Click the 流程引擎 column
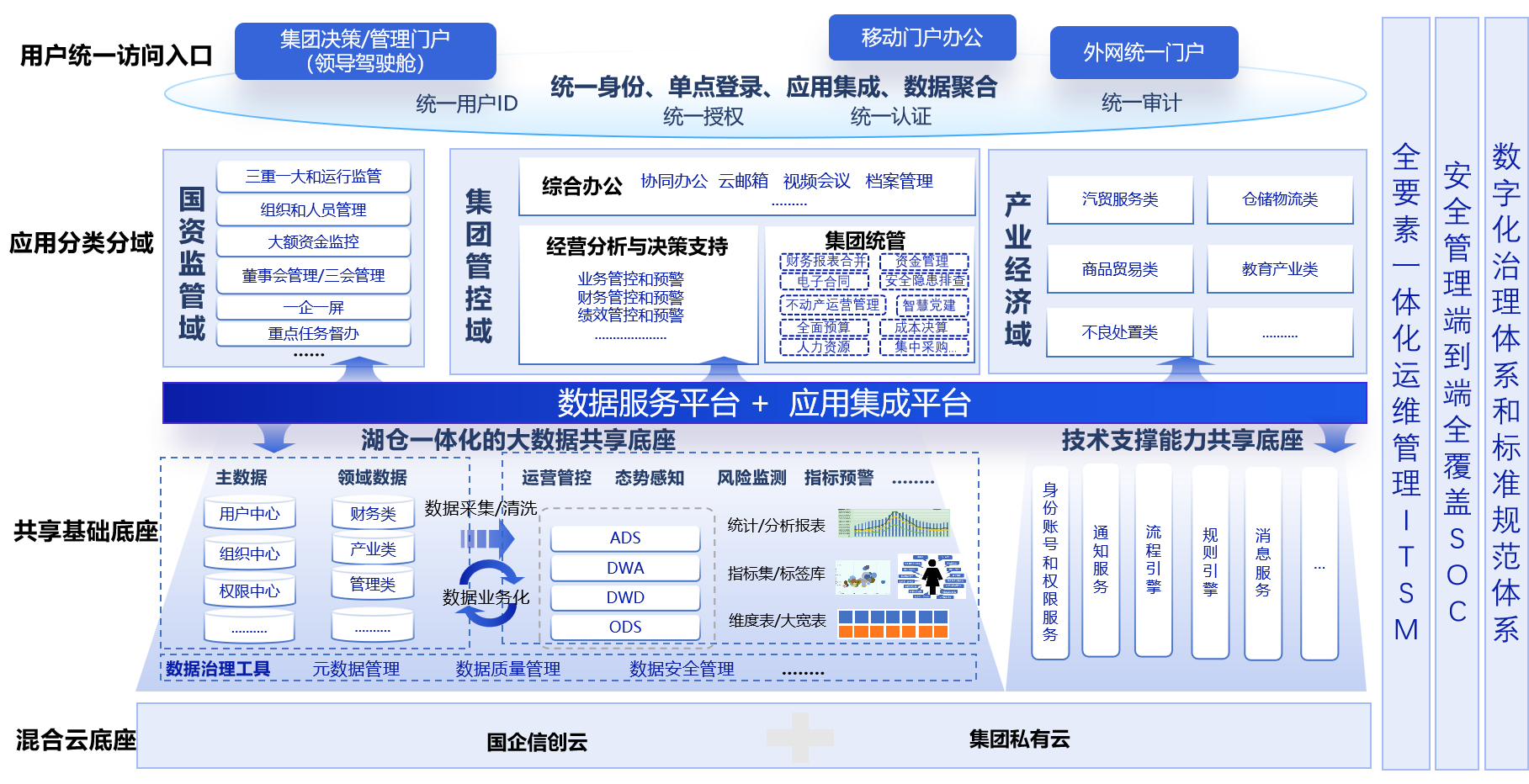 tap(1154, 559)
